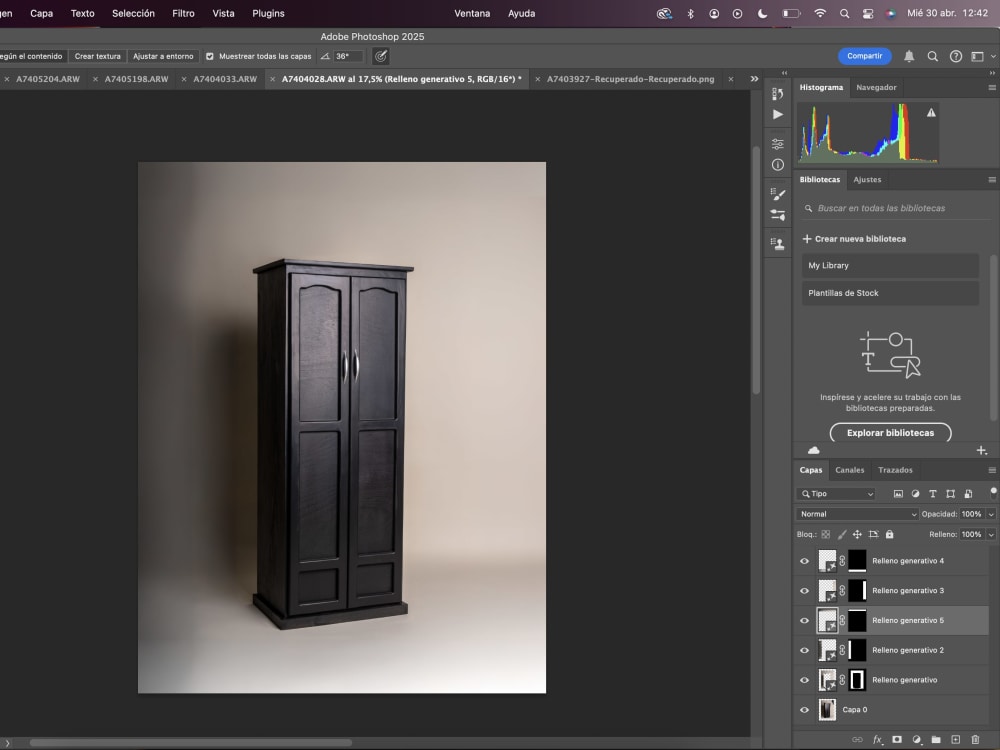Click the pressure for size brush icon
The image size is (1000, 750).
tap(381, 56)
